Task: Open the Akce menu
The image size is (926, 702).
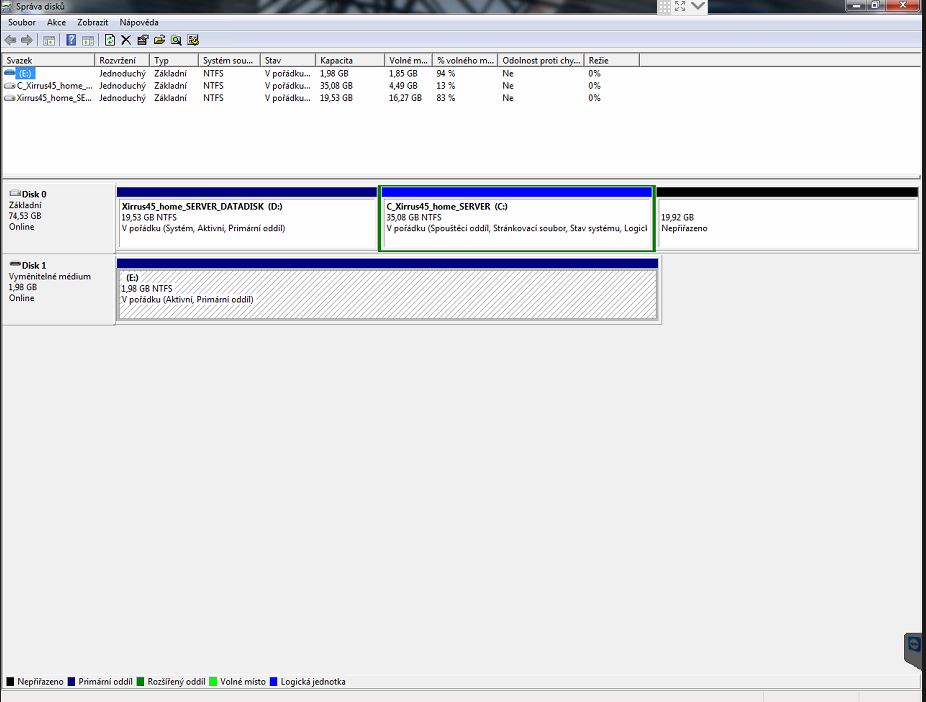Action: pyautogui.click(x=56, y=22)
